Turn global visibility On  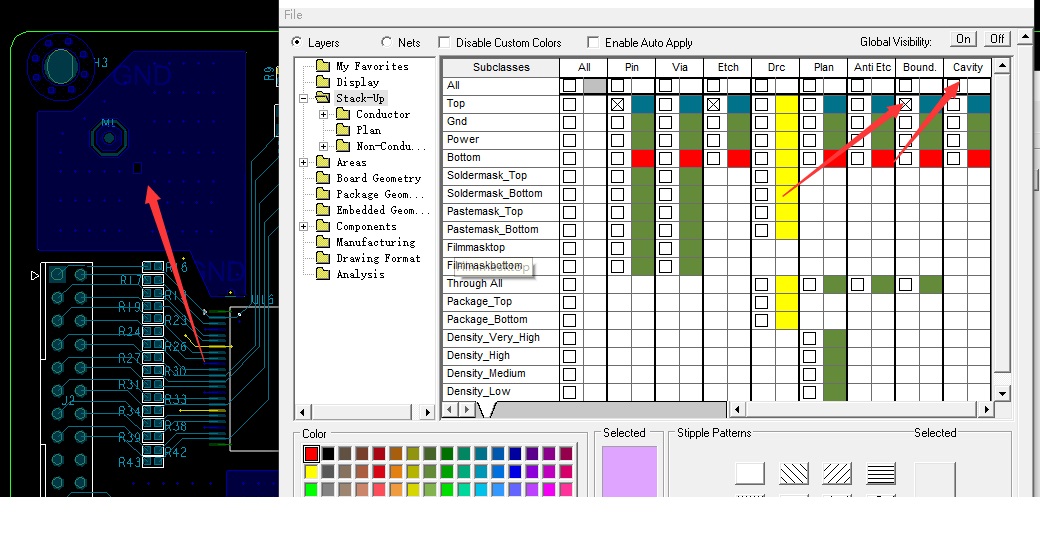(x=963, y=39)
